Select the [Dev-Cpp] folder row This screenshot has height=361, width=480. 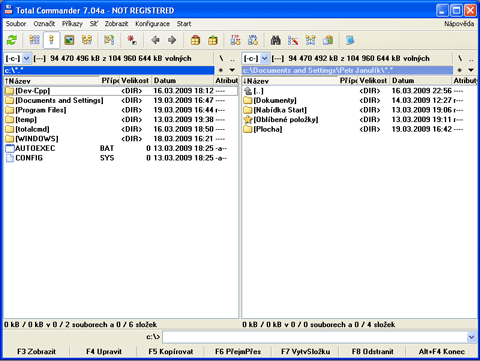coord(121,91)
